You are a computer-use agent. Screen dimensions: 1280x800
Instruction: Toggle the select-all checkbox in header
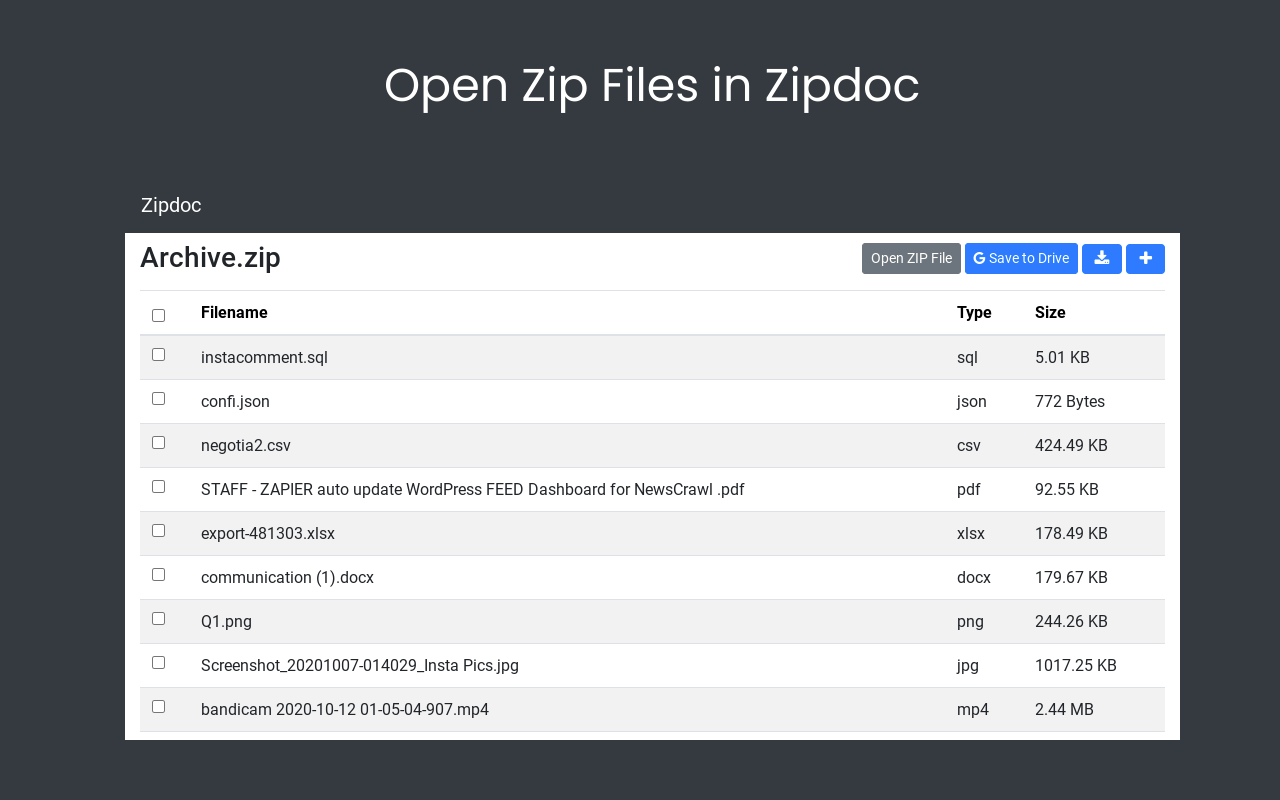point(158,315)
